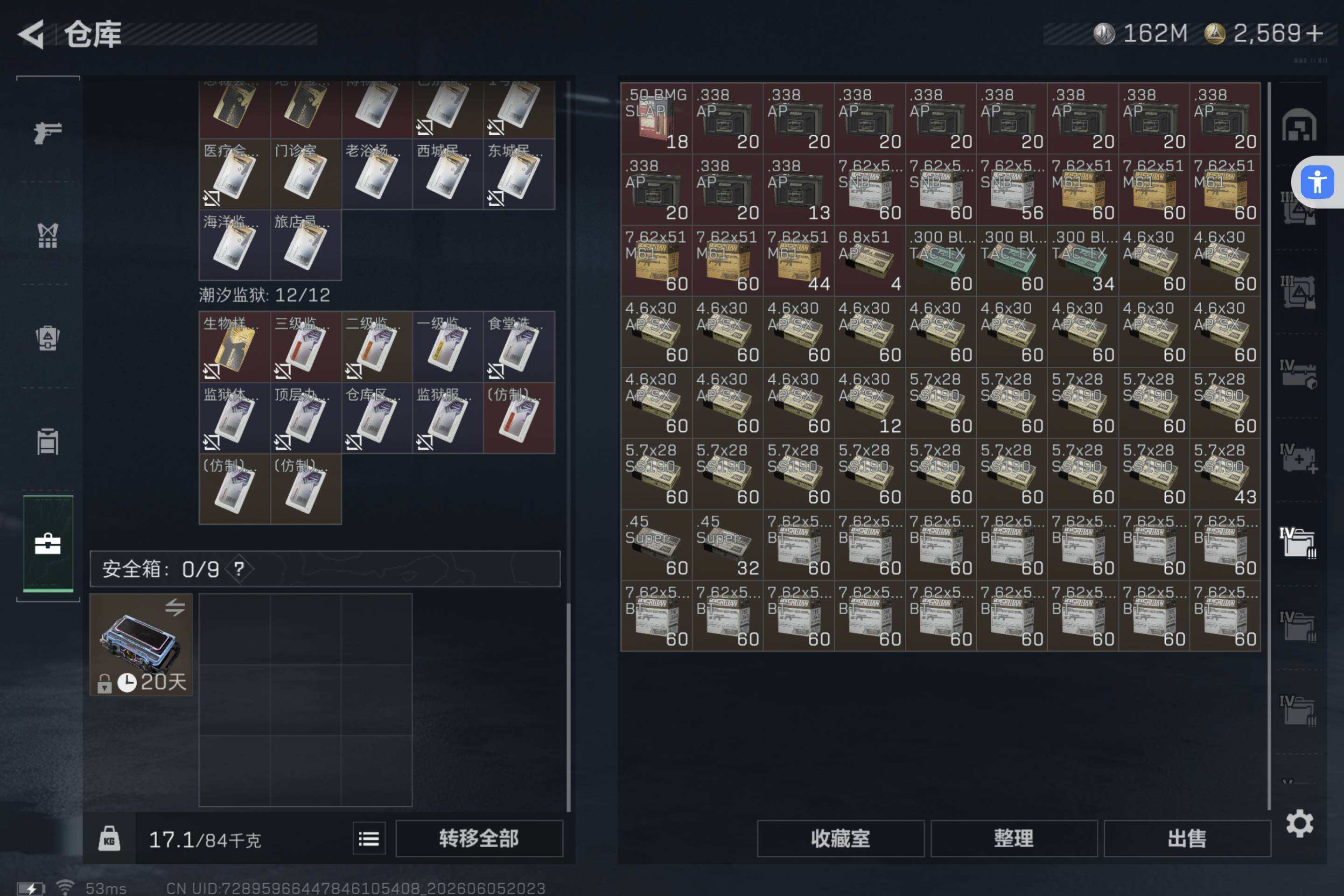Select the 仓库区 keycard
1344x896 pixels.
377,418
